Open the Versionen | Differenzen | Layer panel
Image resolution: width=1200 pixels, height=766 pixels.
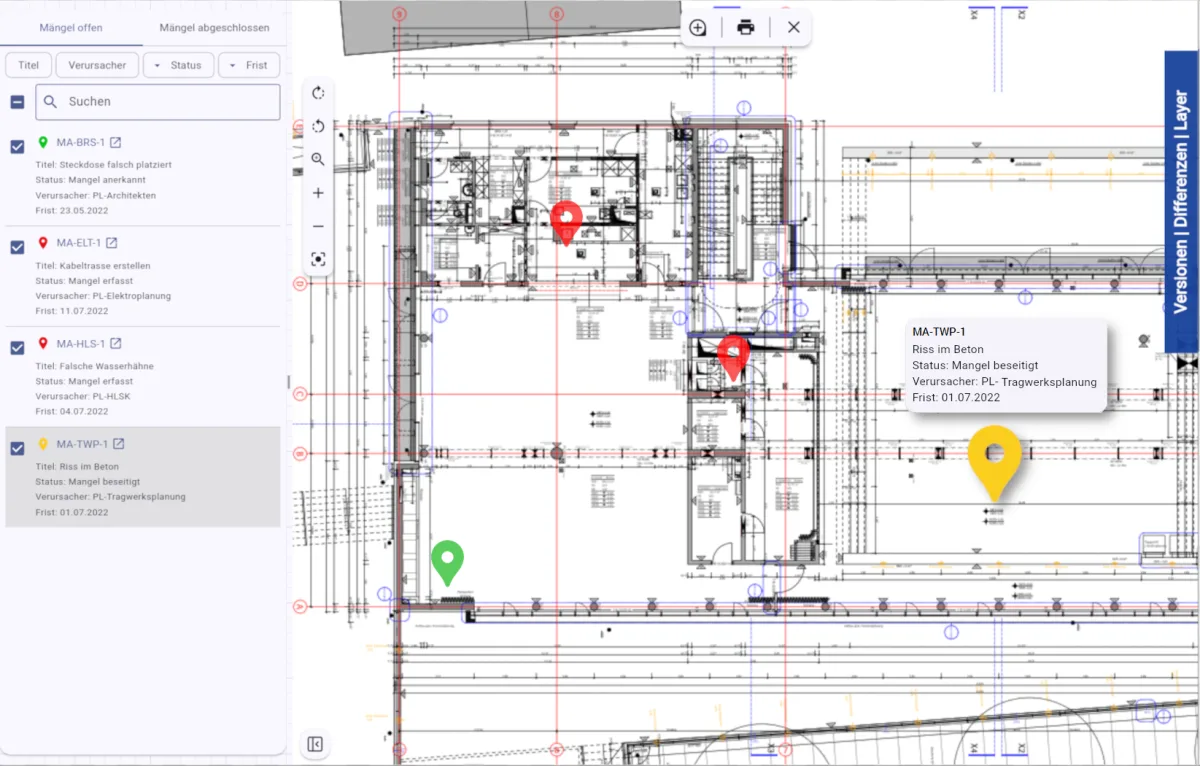[1181, 202]
